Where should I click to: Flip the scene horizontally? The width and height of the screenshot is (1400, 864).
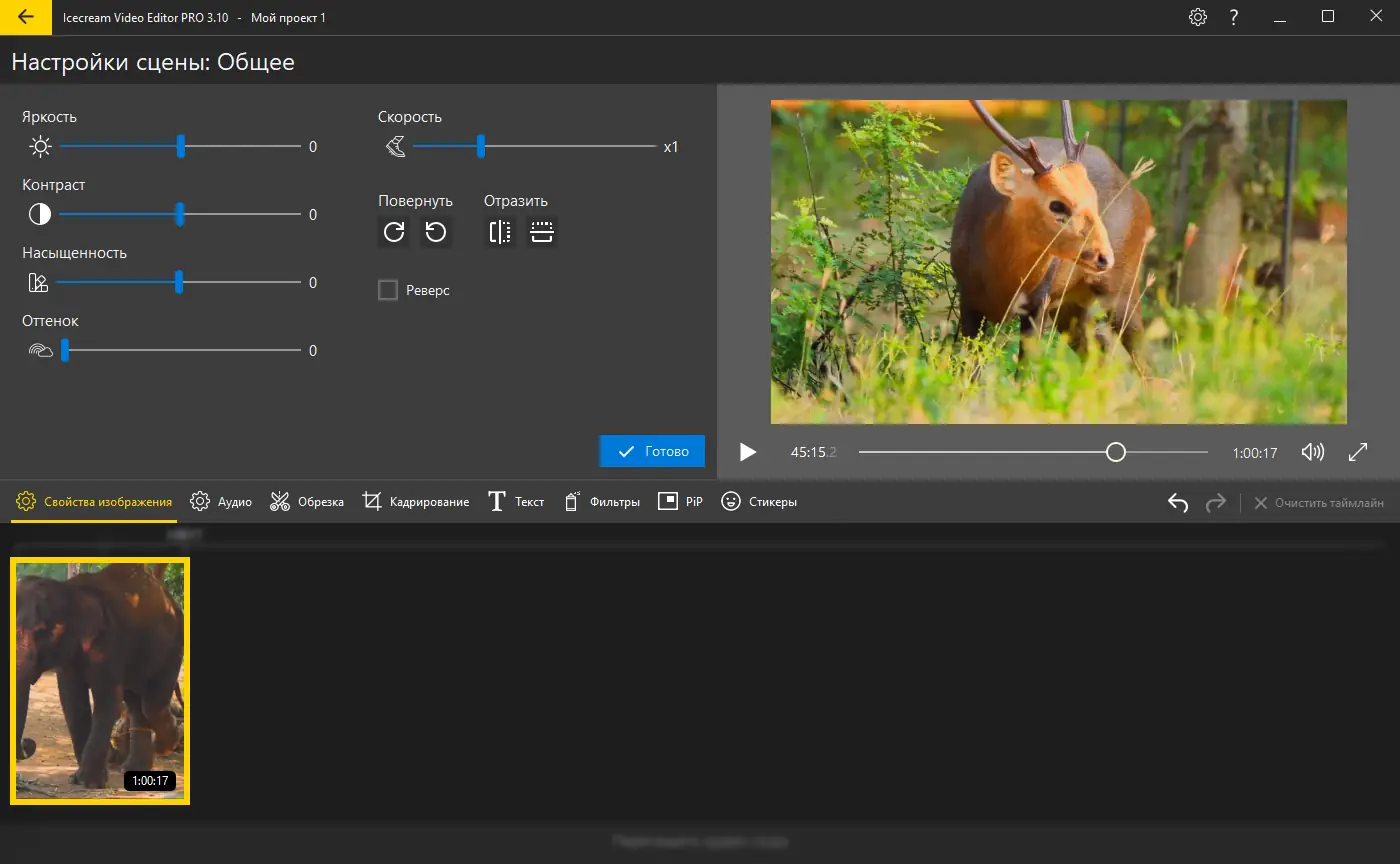click(500, 232)
